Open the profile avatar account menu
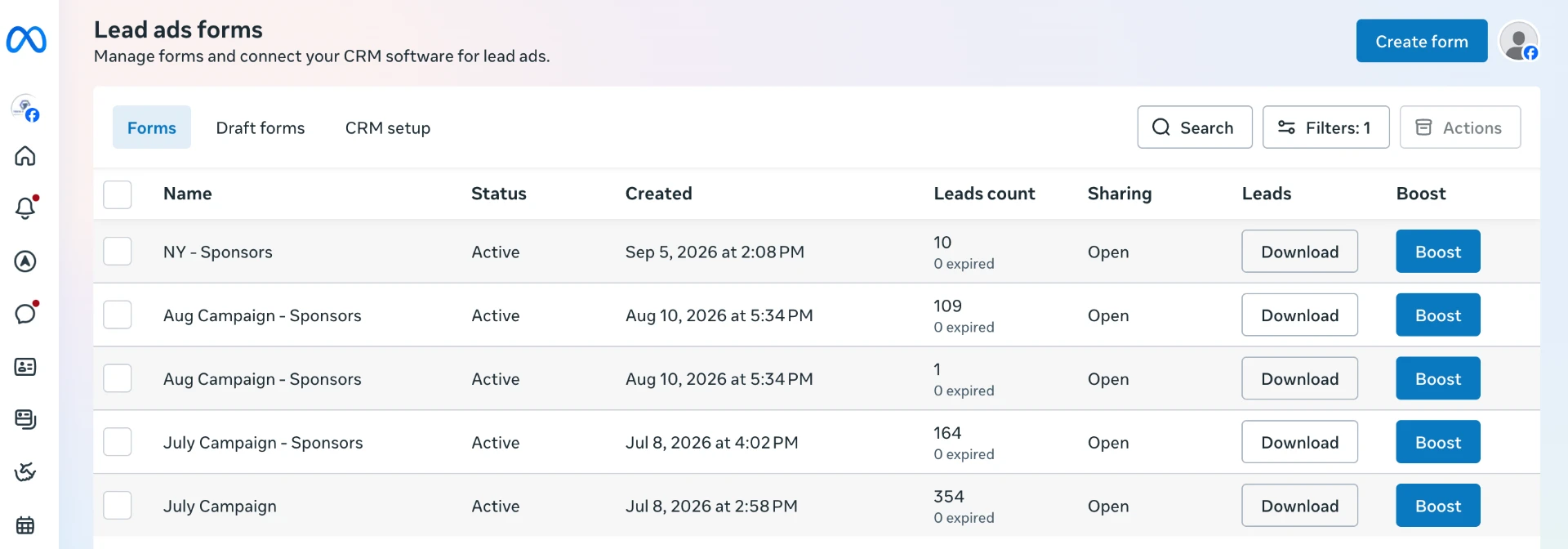 click(1519, 41)
